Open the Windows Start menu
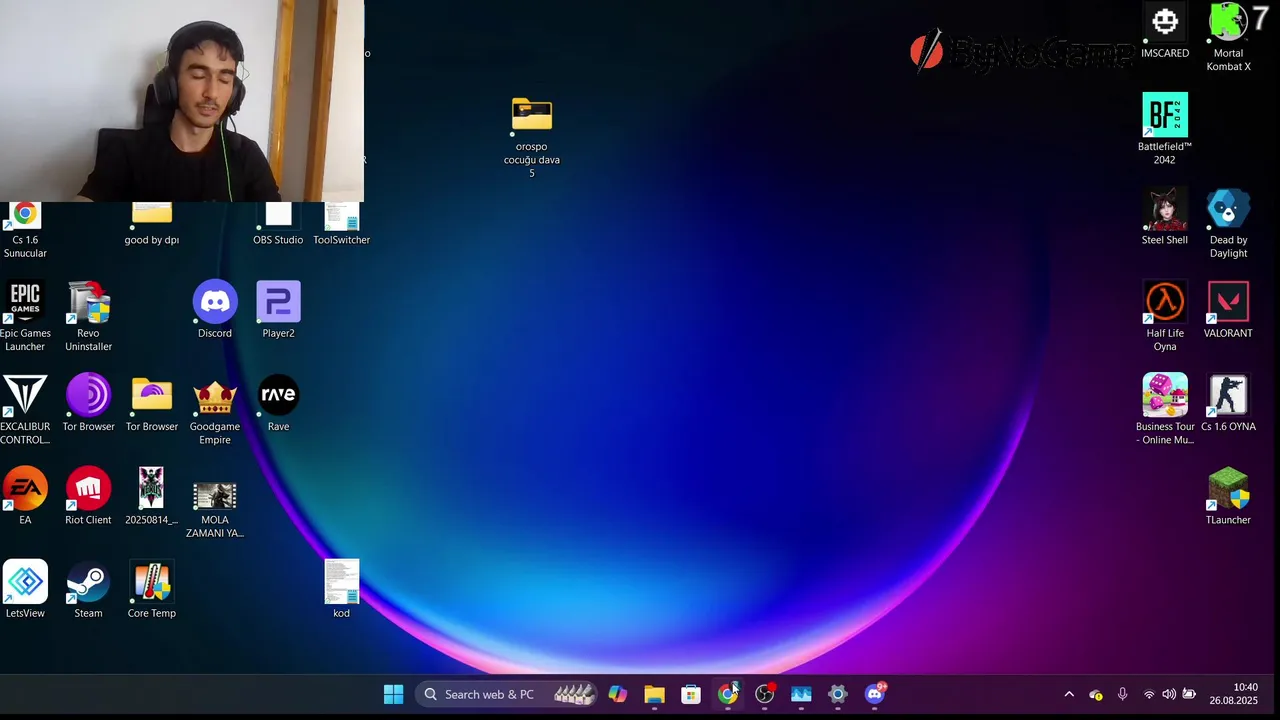 tap(394, 694)
